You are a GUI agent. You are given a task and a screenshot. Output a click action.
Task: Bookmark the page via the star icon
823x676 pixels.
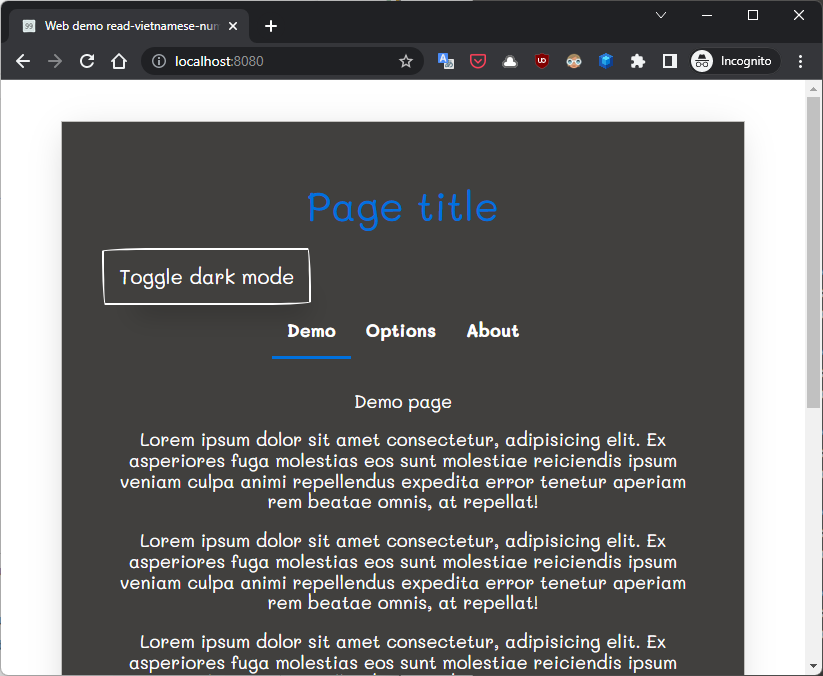(x=406, y=61)
